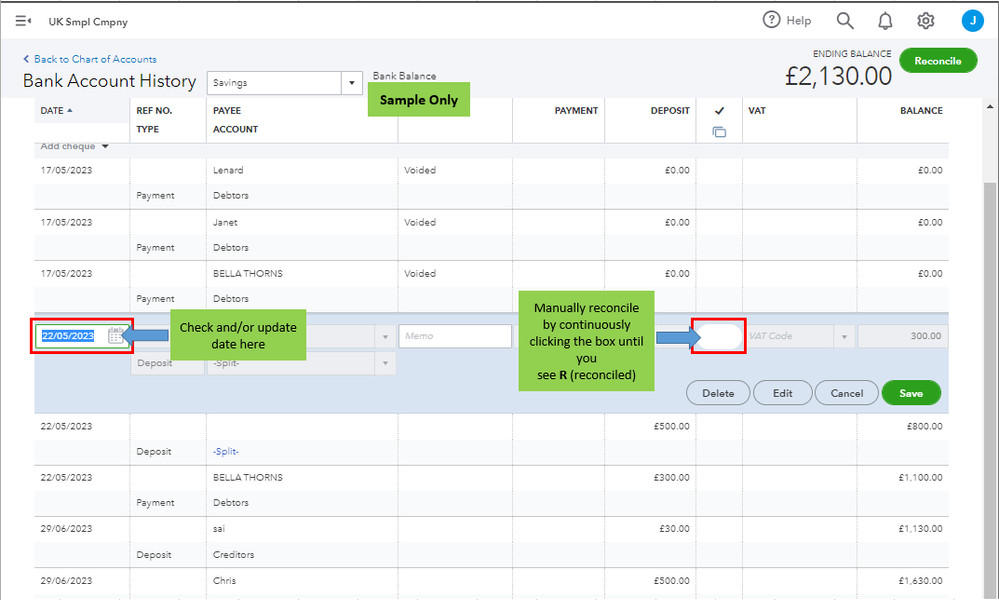Open the notifications bell icon
The height and width of the screenshot is (600, 999).
[x=885, y=21]
